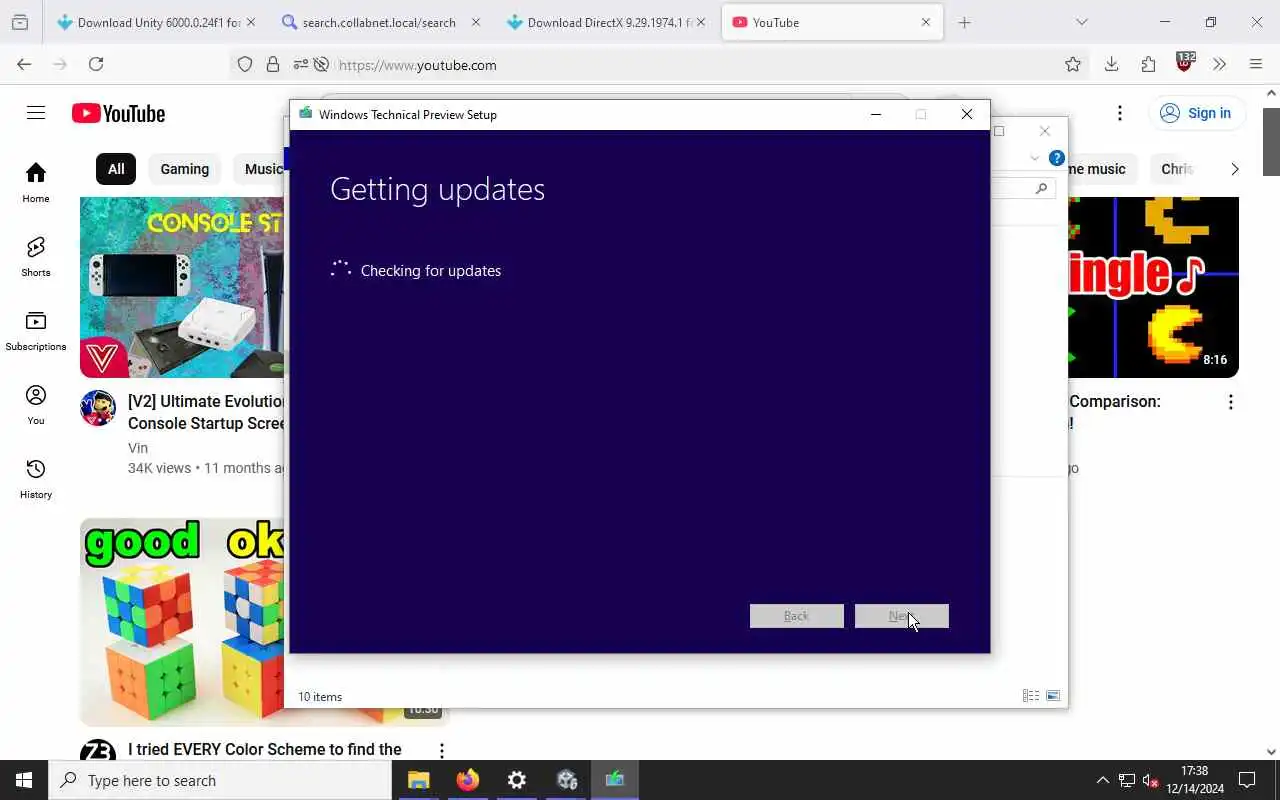1280x800 pixels.
Task: Open the Rubik's cube color scheme thumbnail
Action: 184,622
